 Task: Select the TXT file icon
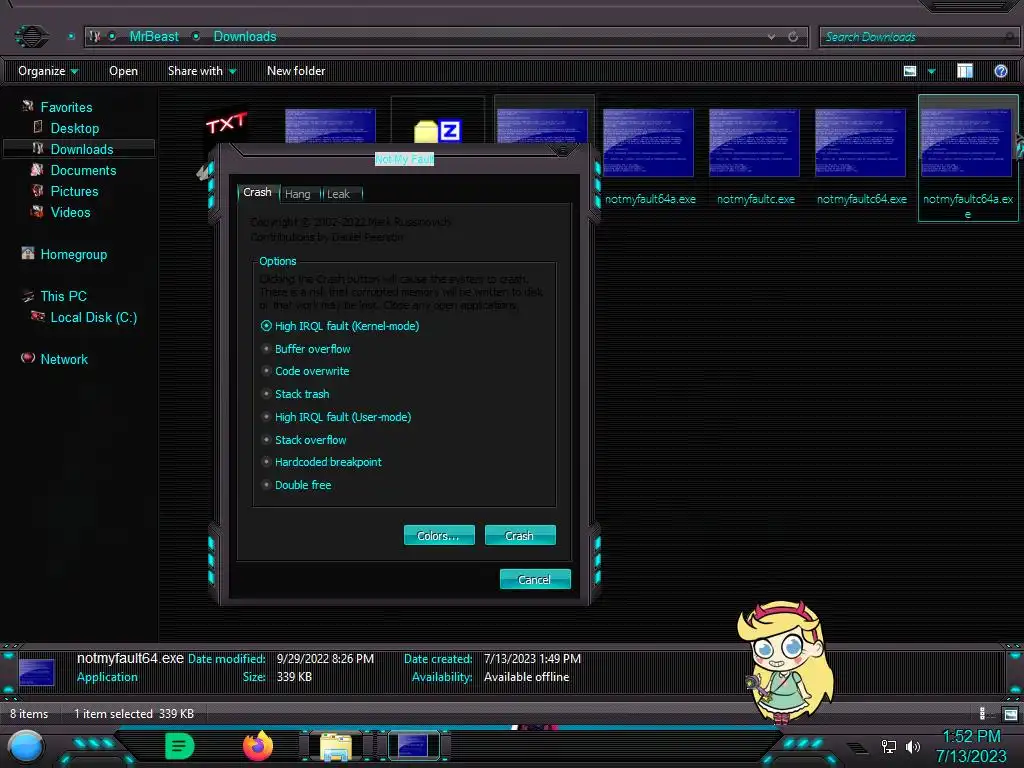[x=226, y=123]
